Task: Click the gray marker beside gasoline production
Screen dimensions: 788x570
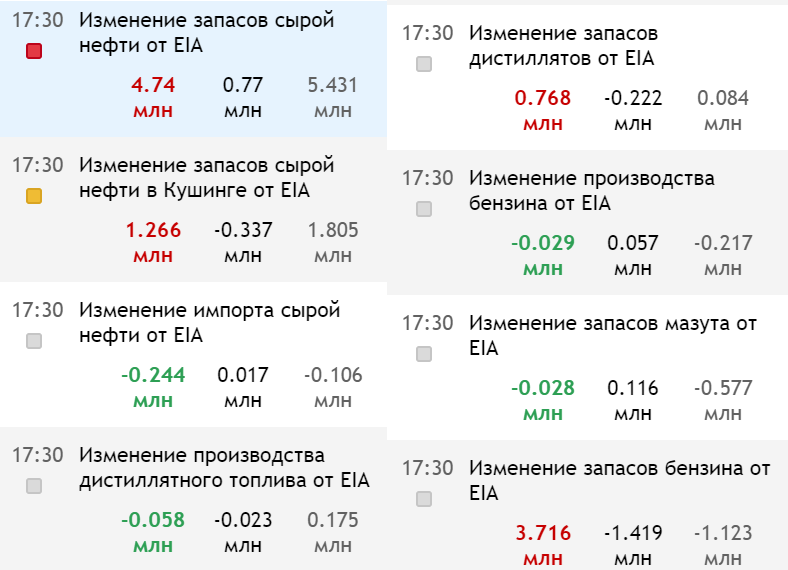Action: click(424, 209)
